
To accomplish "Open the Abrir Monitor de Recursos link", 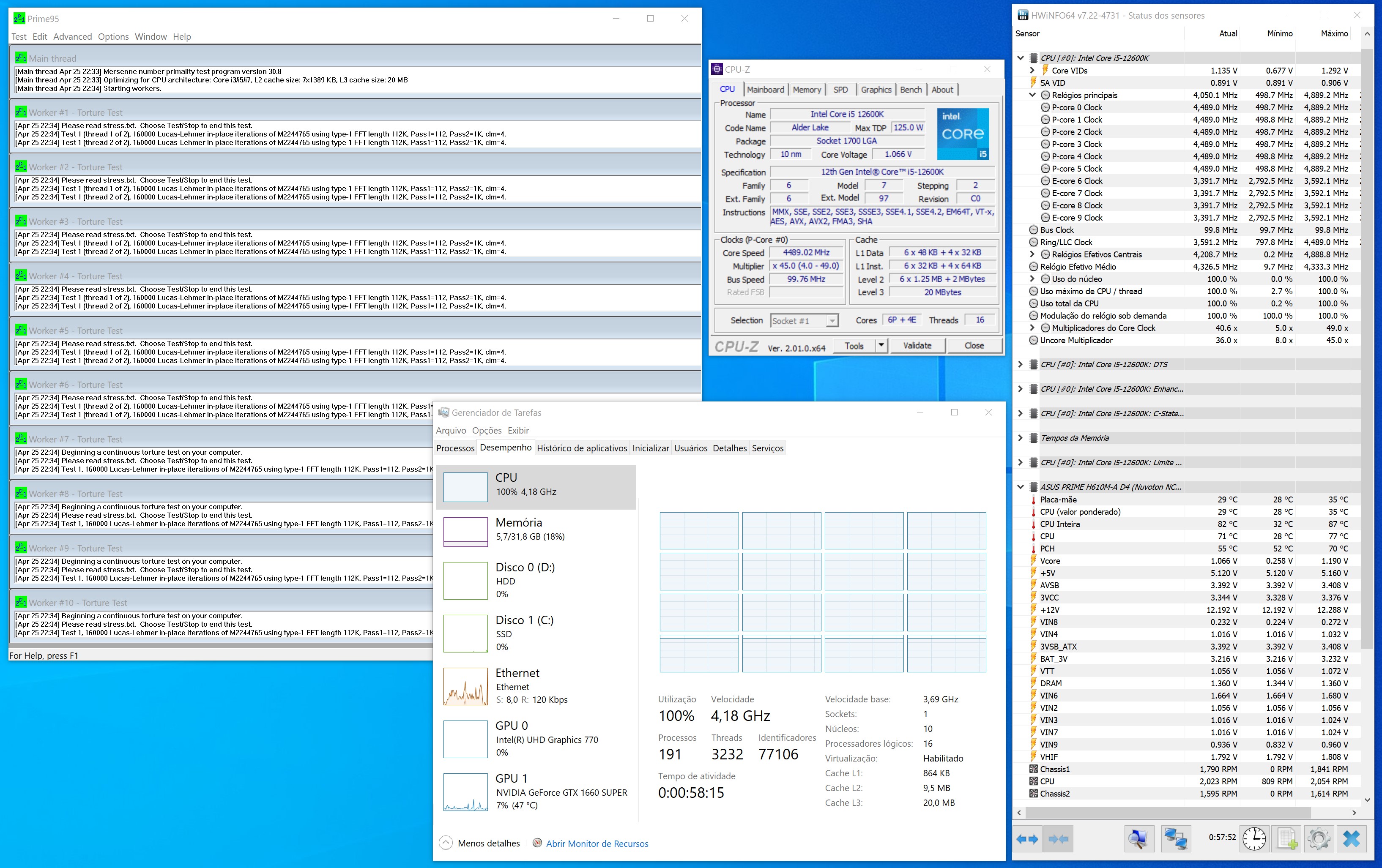I will coord(597,843).
